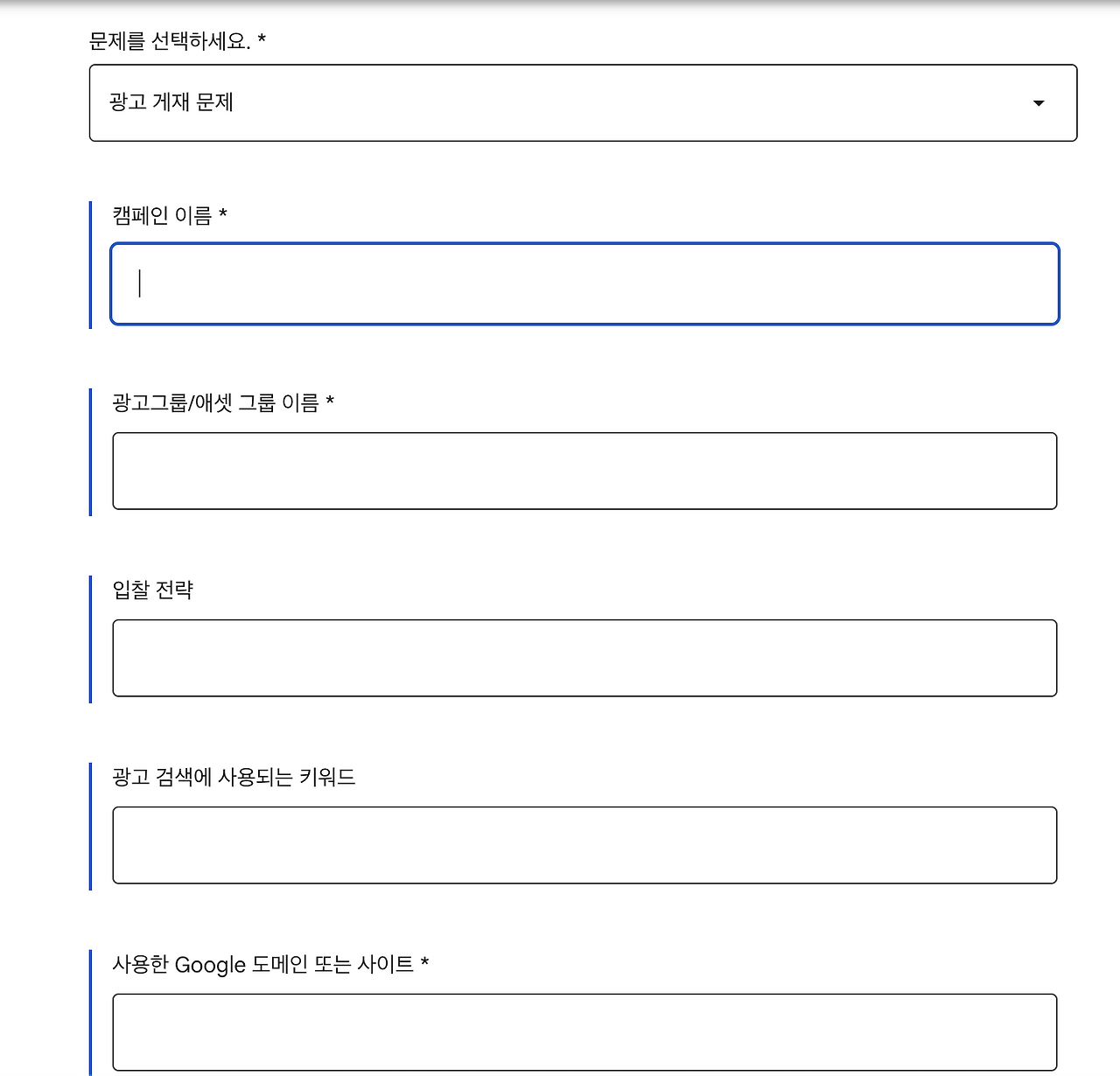This screenshot has width=1120, height=1076.
Task: Select the 광고그룹/애셋 그룹 이름 text box
Action: 584,471
